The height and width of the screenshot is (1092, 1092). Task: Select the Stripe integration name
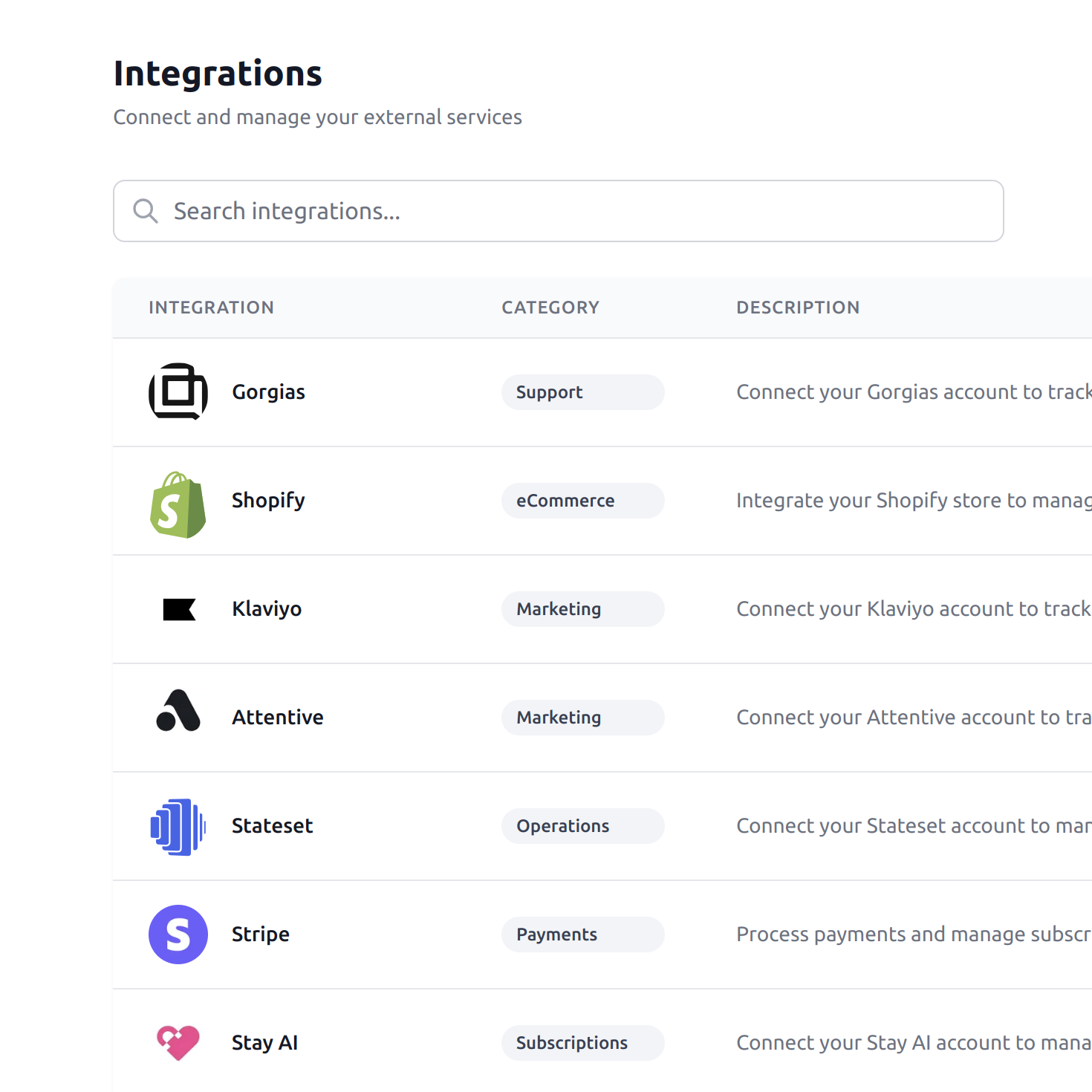pos(261,935)
